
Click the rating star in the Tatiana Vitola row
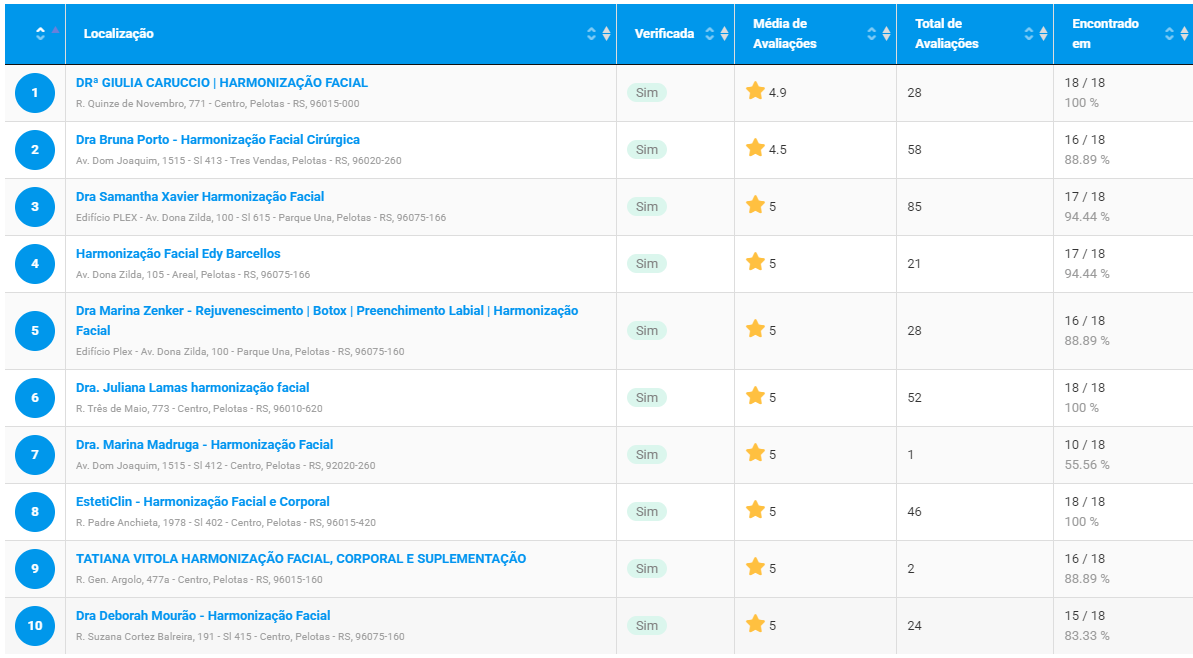click(756, 567)
